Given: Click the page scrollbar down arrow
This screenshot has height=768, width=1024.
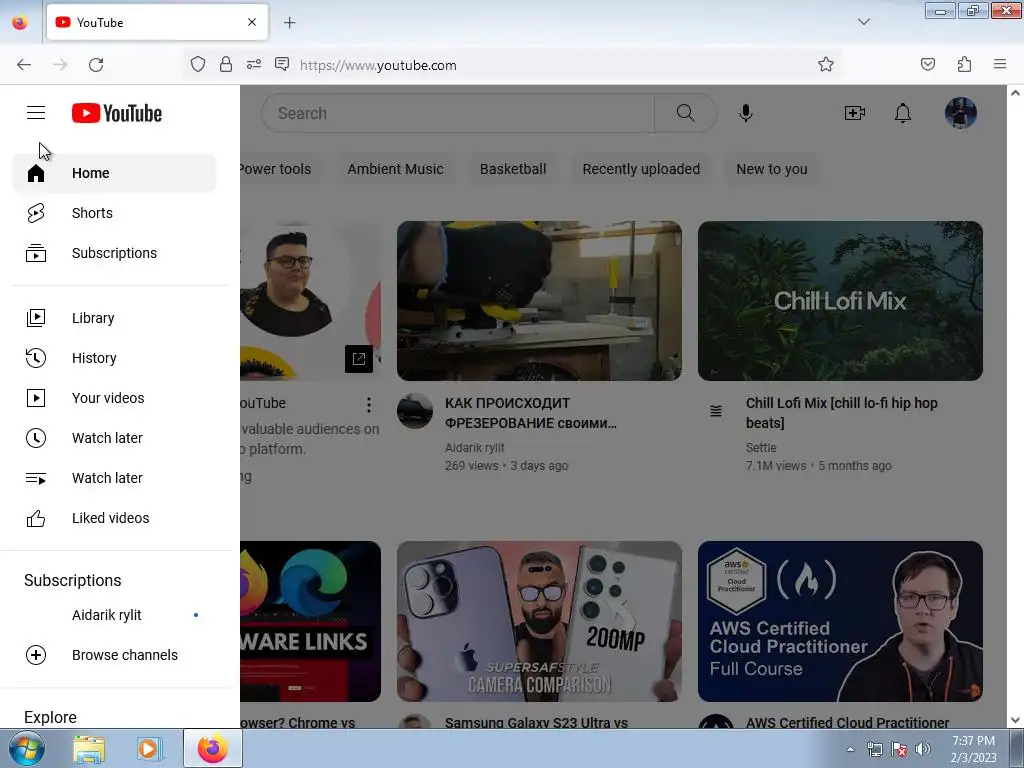Looking at the screenshot, I should [1016, 720].
